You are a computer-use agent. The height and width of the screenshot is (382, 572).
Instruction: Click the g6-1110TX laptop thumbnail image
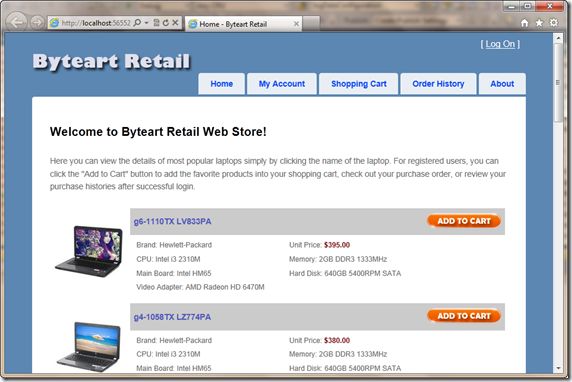click(x=89, y=251)
